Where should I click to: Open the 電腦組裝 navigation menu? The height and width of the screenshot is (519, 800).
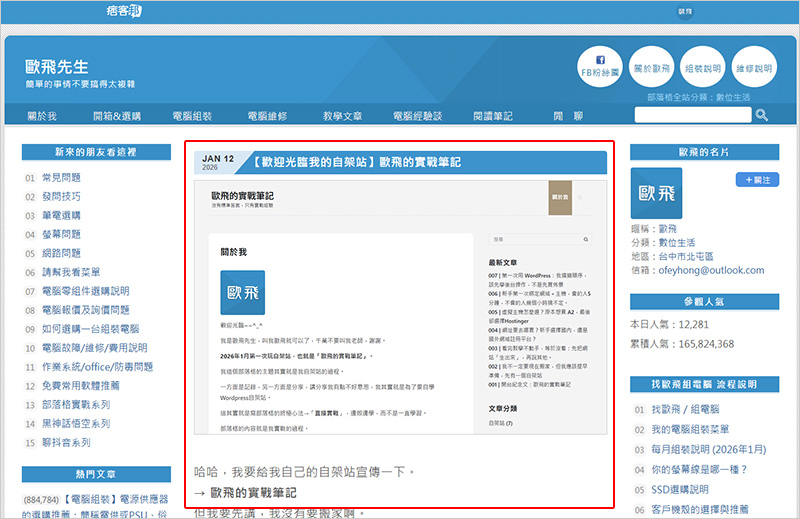click(192, 116)
